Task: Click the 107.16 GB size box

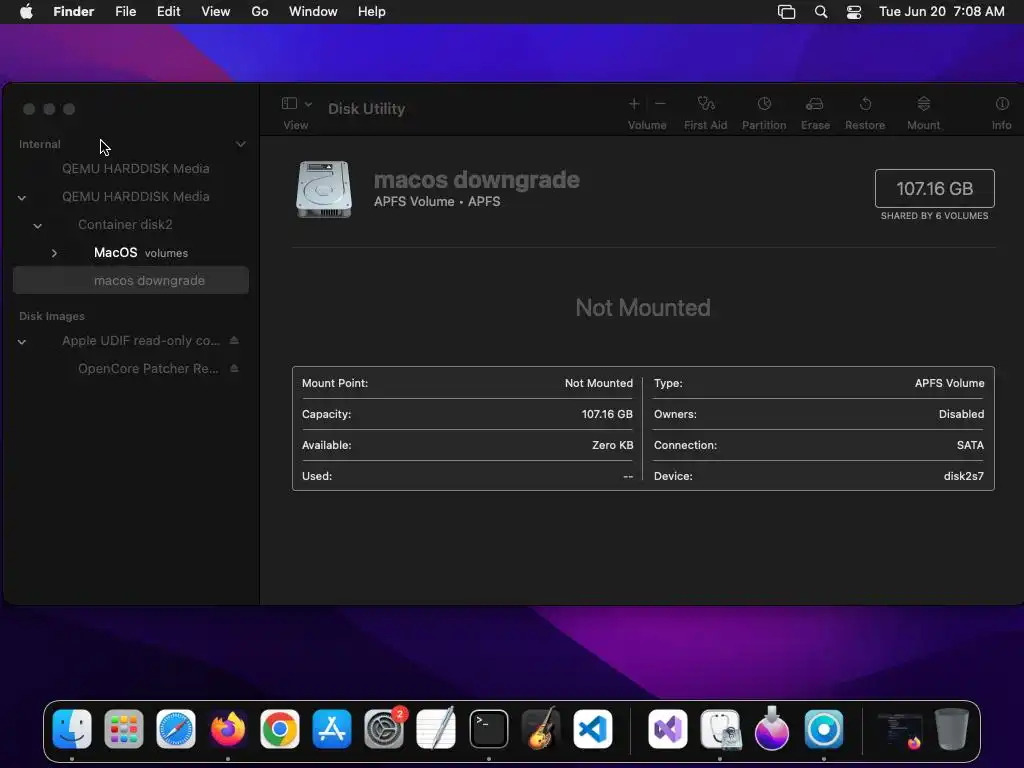Action: point(935,189)
